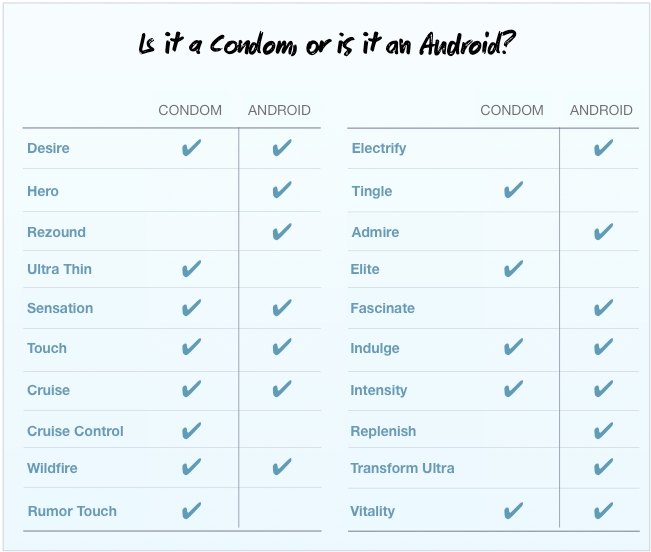Click the Android checkmark for Electrify
The height and width of the screenshot is (552, 651).
pos(603,148)
